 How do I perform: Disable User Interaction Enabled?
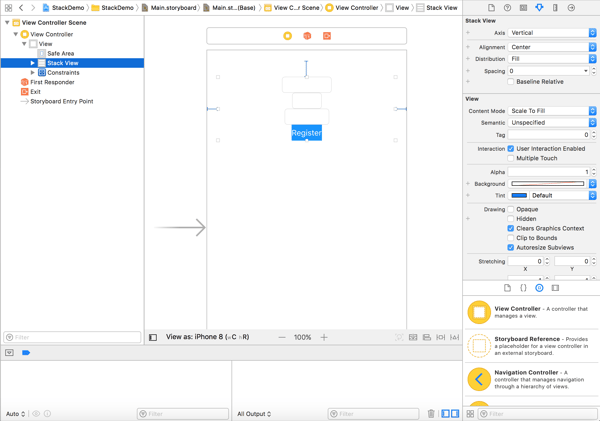(511, 148)
